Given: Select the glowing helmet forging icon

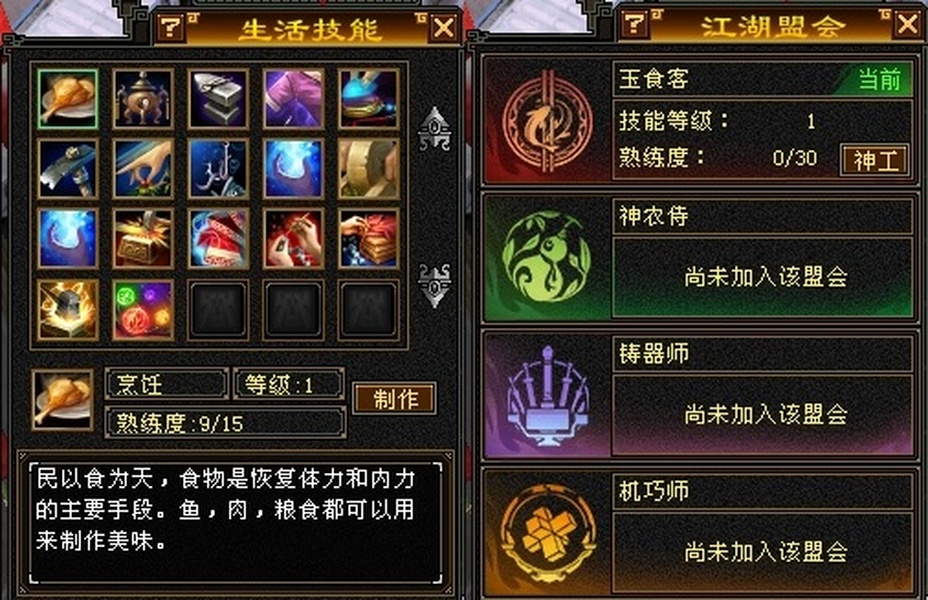Looking at the screenshot, I should (67, 310).
